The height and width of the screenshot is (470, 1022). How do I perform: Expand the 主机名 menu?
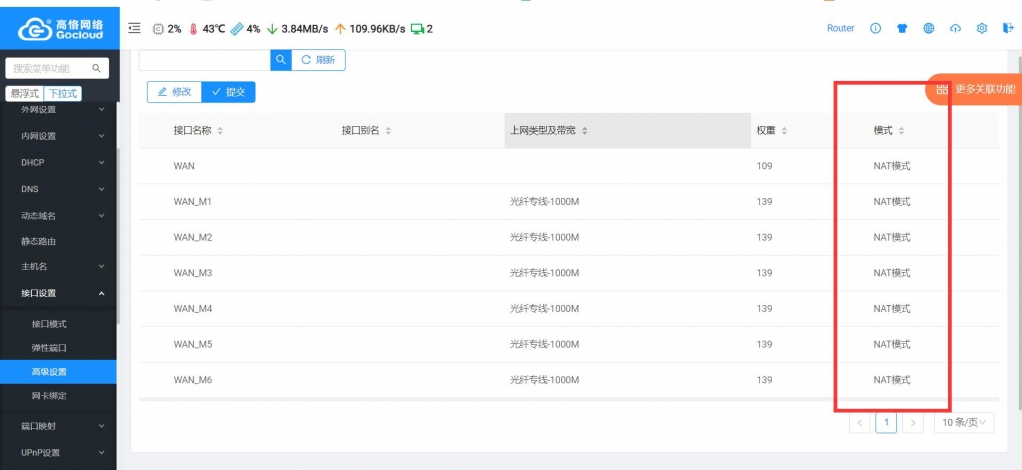coord(59,267)
